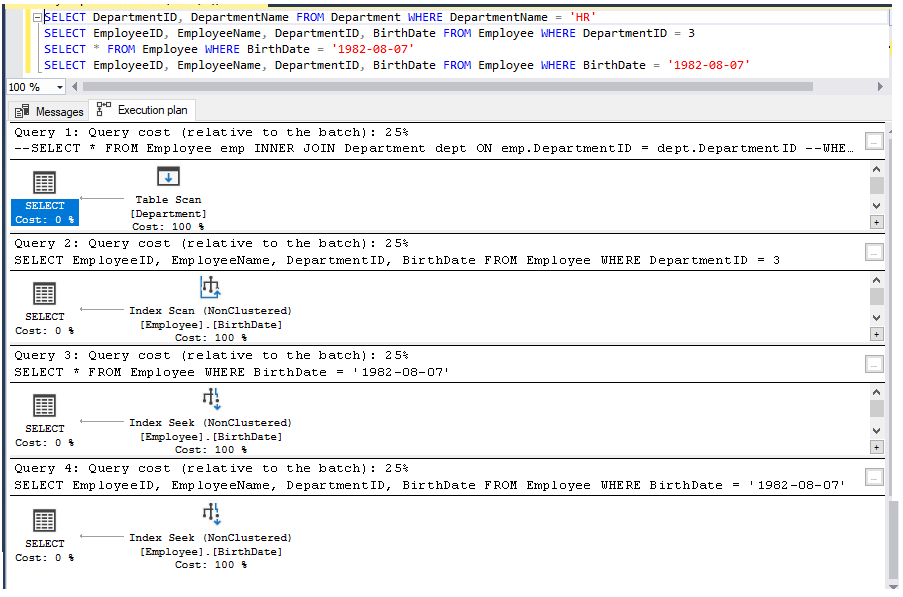This screenshot has width=903, height=597.
Task: Toggle the Query 3 header box button
Action: click(874, 365)
